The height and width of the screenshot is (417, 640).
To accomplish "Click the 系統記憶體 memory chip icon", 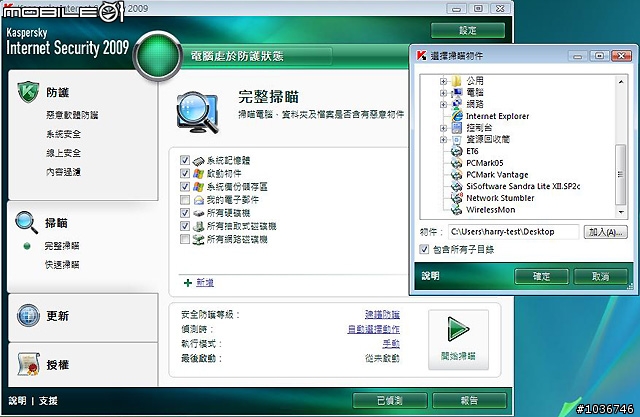I will (198, 160).
